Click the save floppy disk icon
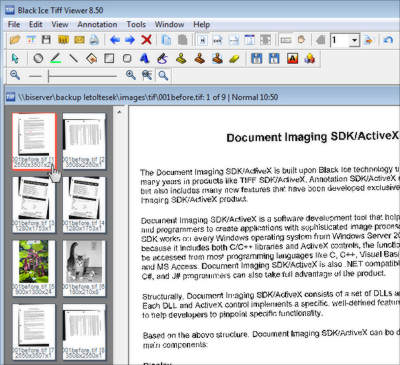 tap(46, 40)
